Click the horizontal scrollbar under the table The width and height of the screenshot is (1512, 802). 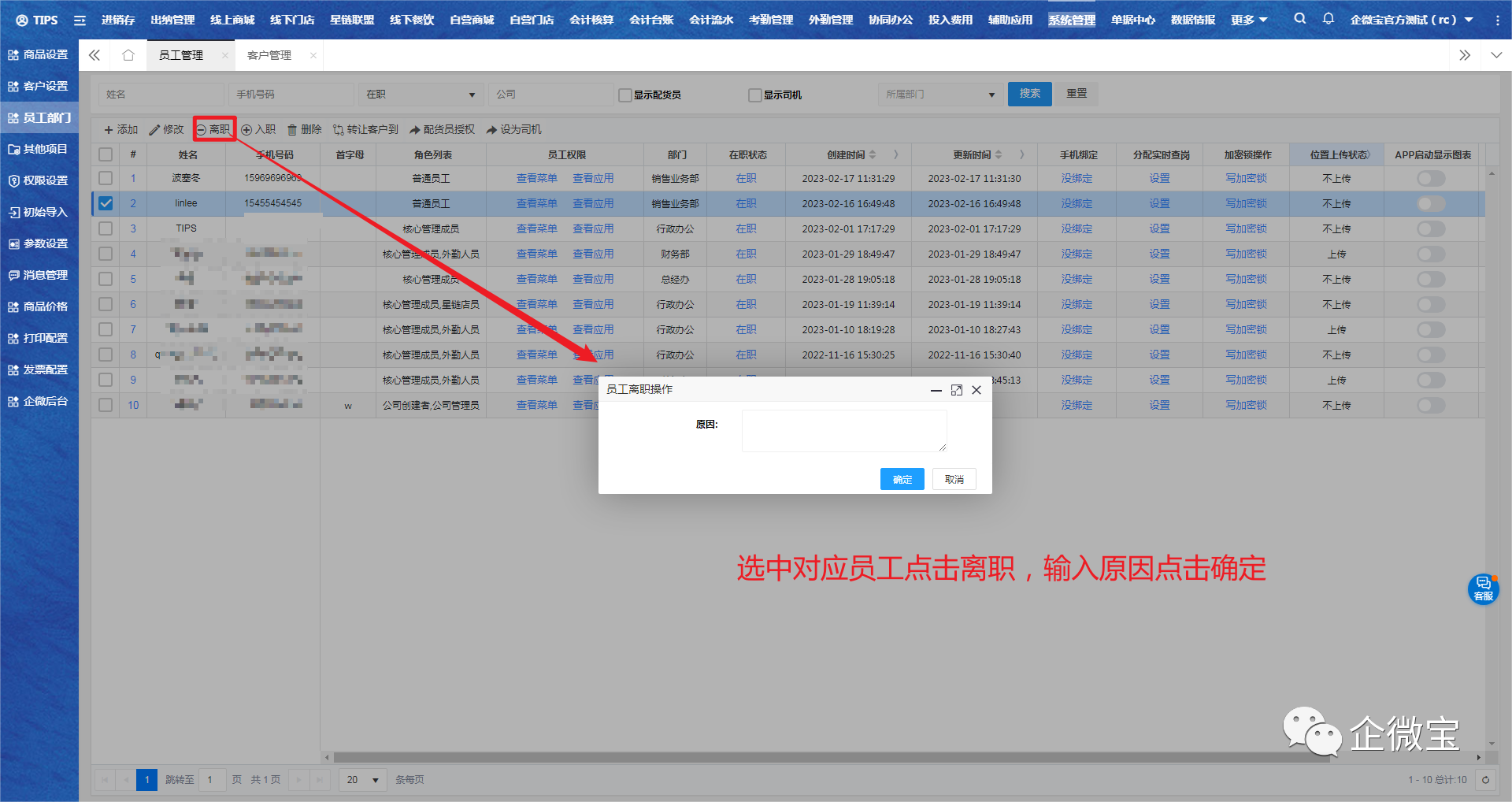[x=827, y=758]
